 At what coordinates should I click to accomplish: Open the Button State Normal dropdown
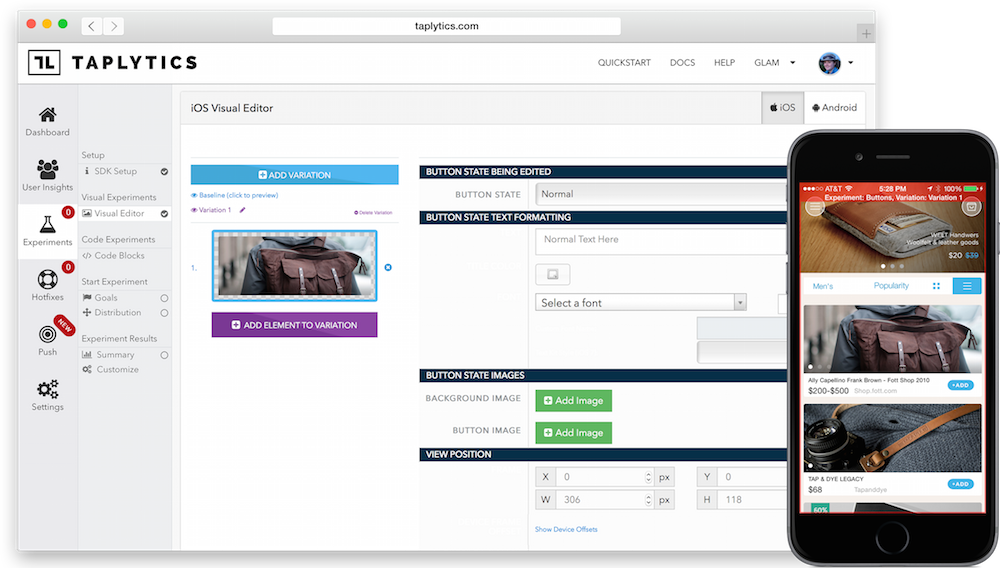tap(661, 194)
